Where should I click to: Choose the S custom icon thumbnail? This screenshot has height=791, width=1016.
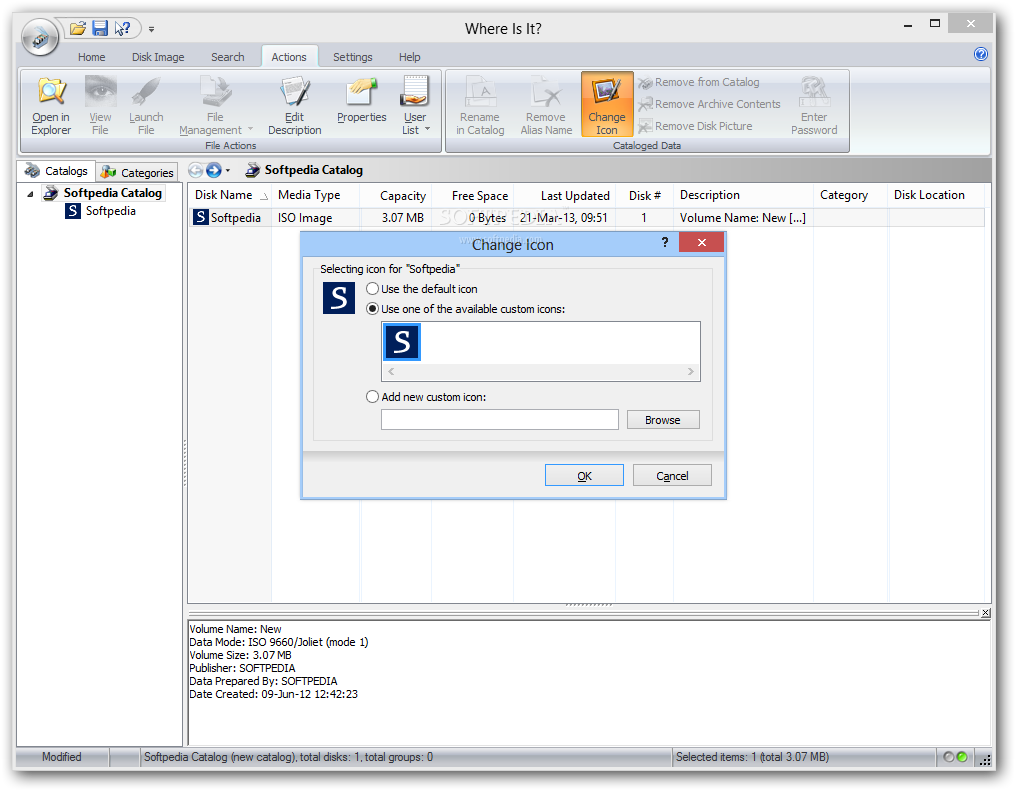[x=402, y=342]
